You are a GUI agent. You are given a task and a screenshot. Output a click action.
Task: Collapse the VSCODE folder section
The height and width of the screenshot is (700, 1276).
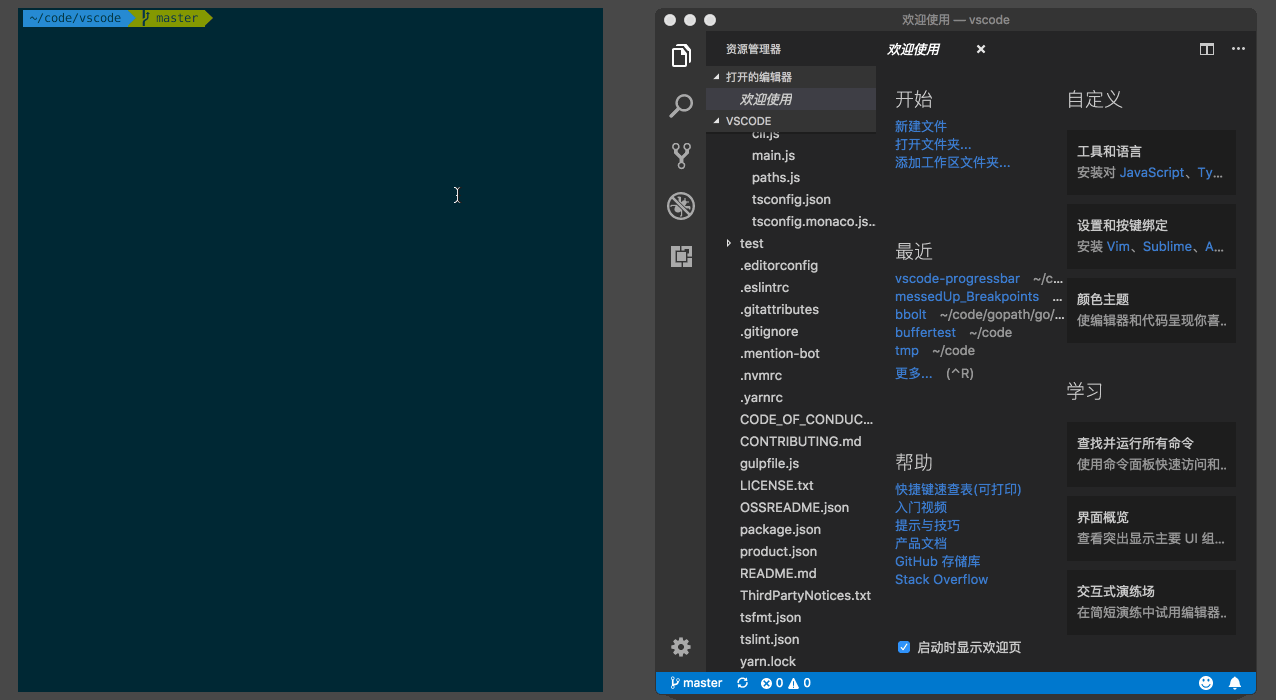(x=716, y=121)
